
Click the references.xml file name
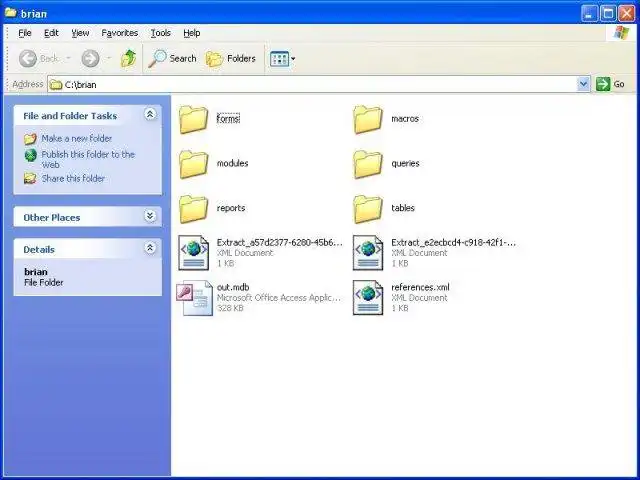[420, 287]
